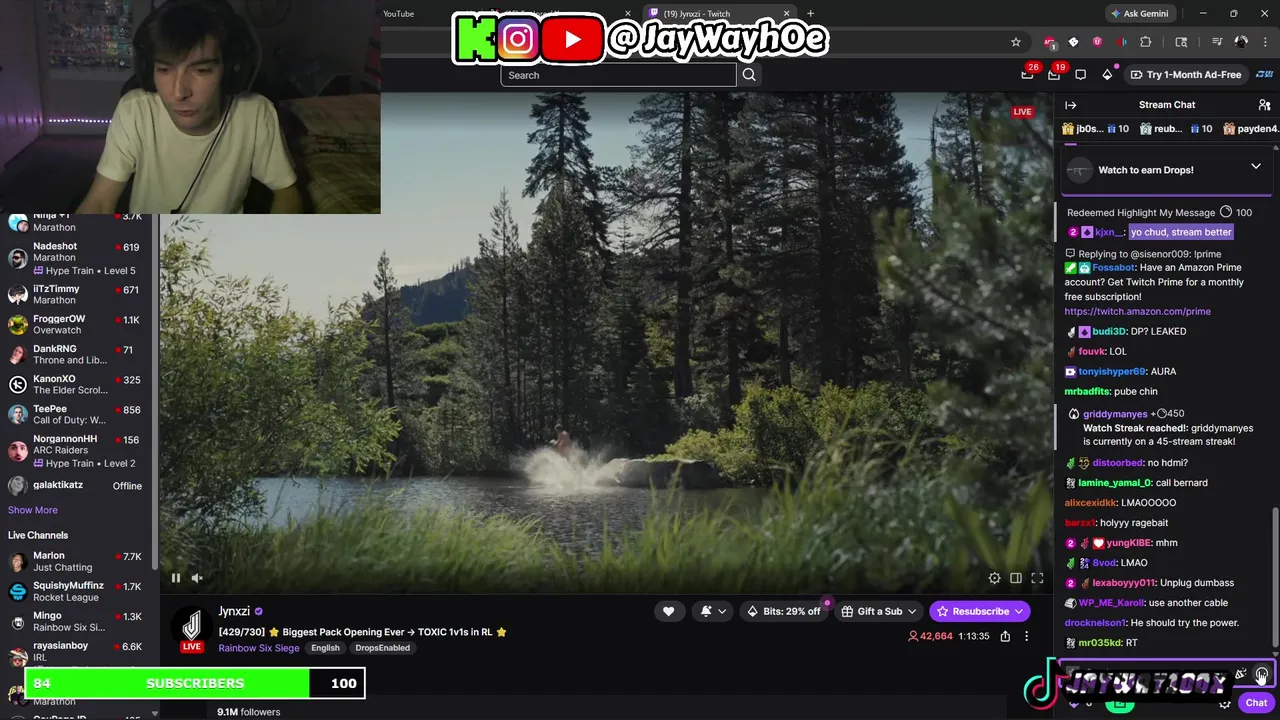Open Chrome tab search icon in toolbar
Viewport: 1280px width, 720px height.
(x=1181, y=42)
